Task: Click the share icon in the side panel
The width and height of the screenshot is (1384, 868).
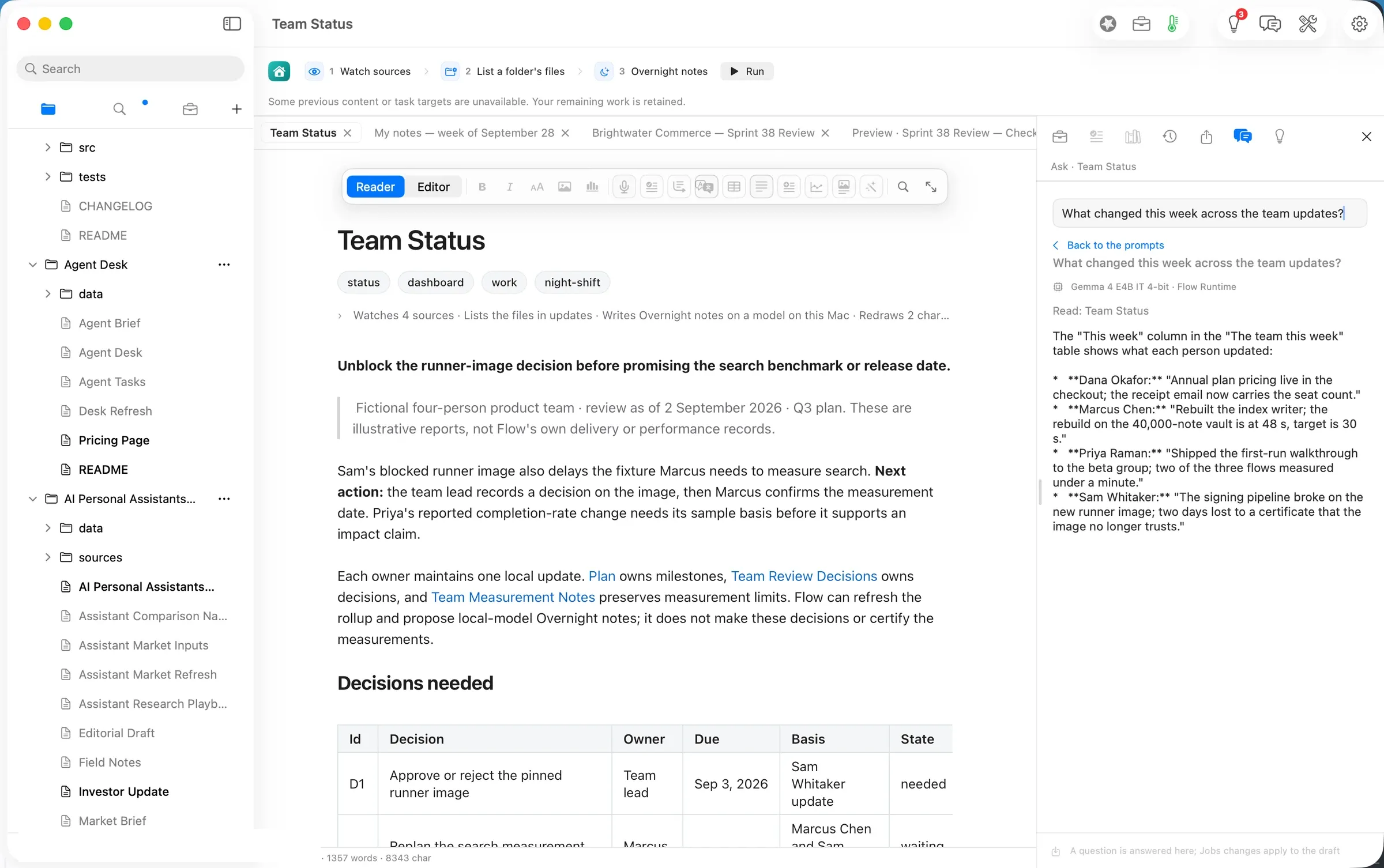Action: point(1206,137)
